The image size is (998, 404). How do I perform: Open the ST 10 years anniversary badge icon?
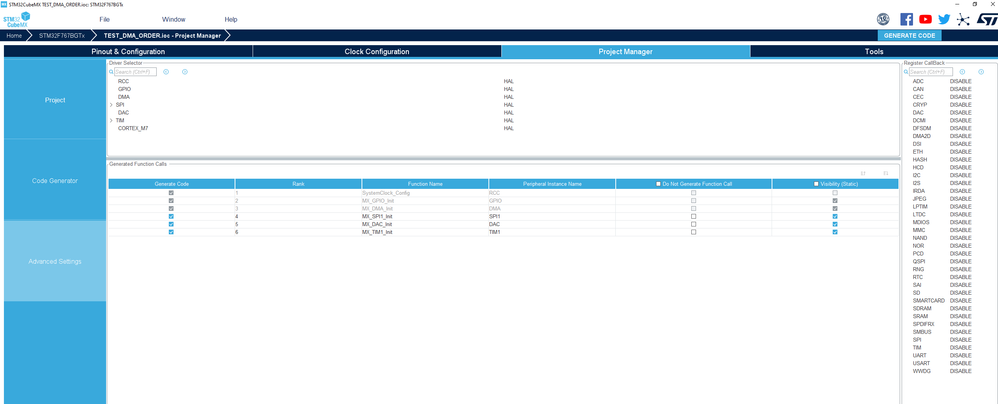883,19
